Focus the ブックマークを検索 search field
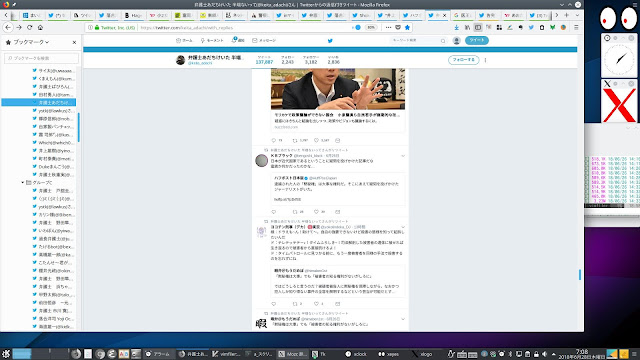This screenshot has height=360, width=640. [x=41, y=58]
